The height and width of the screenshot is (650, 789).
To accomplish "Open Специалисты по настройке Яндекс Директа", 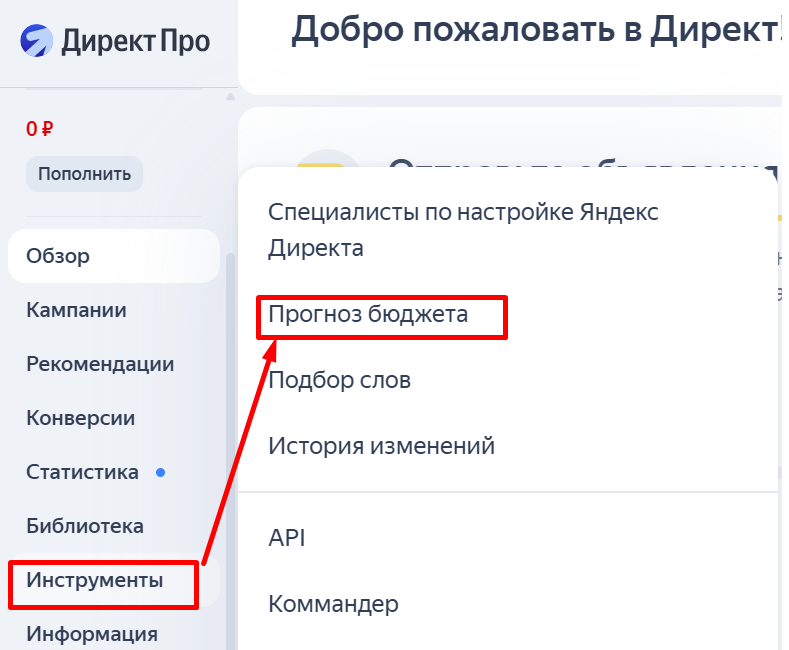I will click(x=463, y=229).
